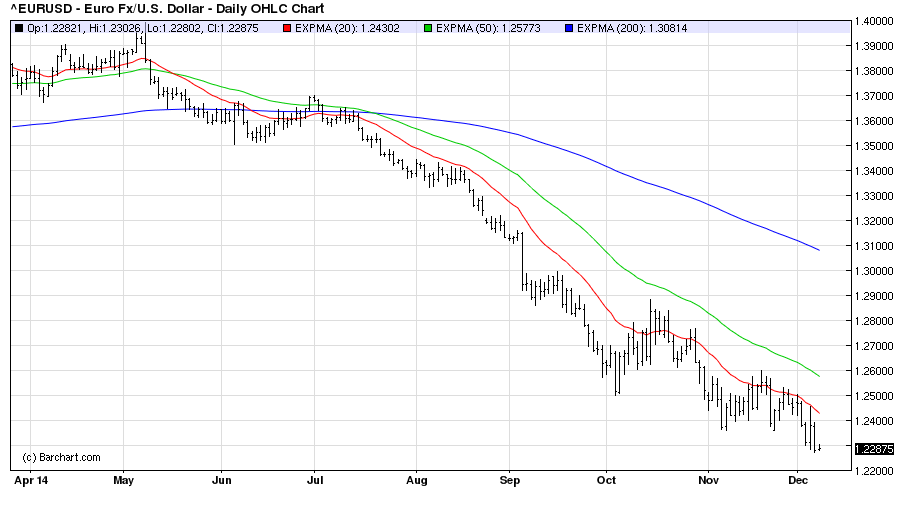Click the black OHLC legend swatch
Viewport: 900px width, 511px height.
(x=20, y=27)
